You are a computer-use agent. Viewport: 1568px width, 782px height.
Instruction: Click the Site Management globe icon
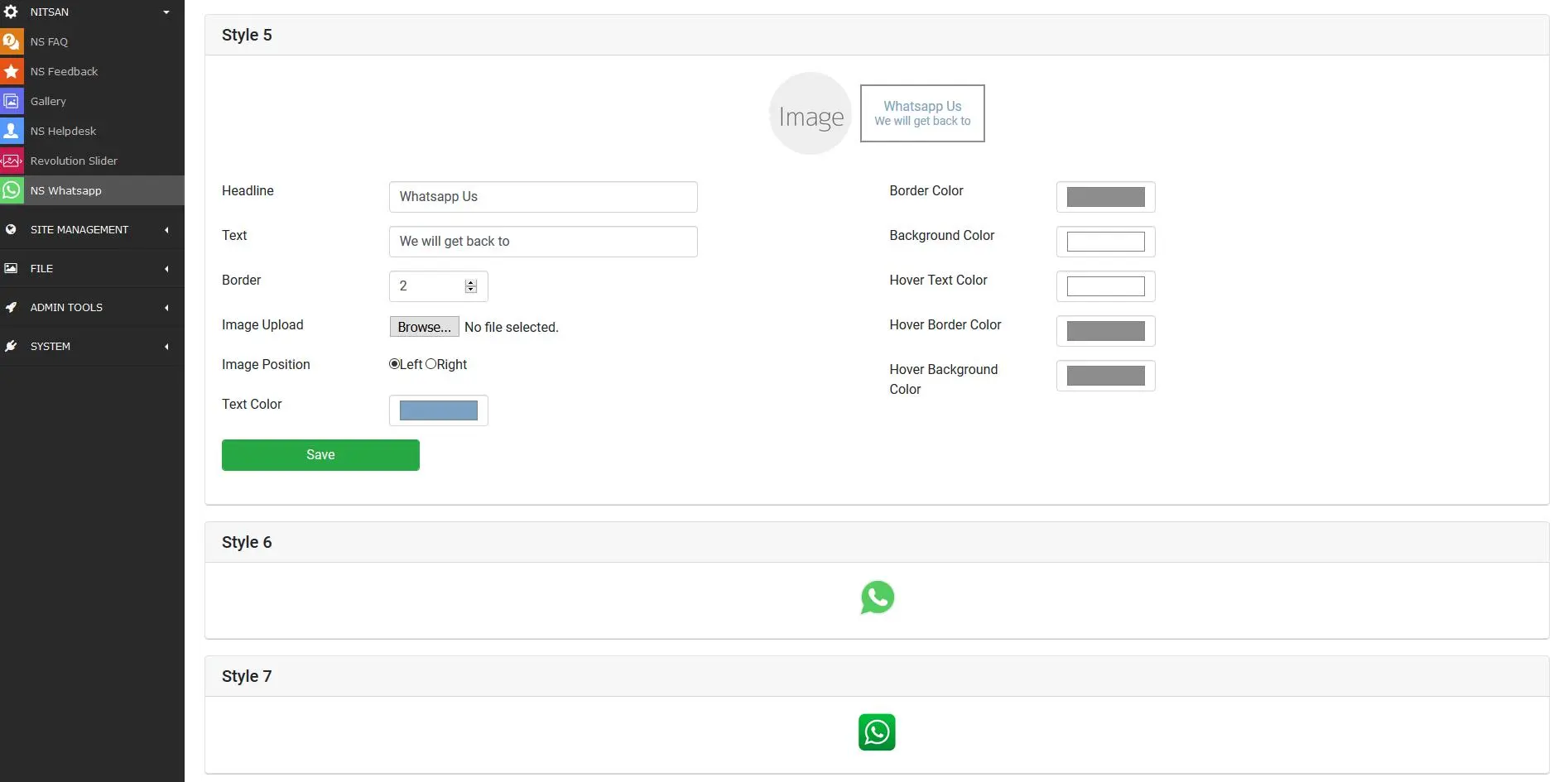click(x=11, y=229)
